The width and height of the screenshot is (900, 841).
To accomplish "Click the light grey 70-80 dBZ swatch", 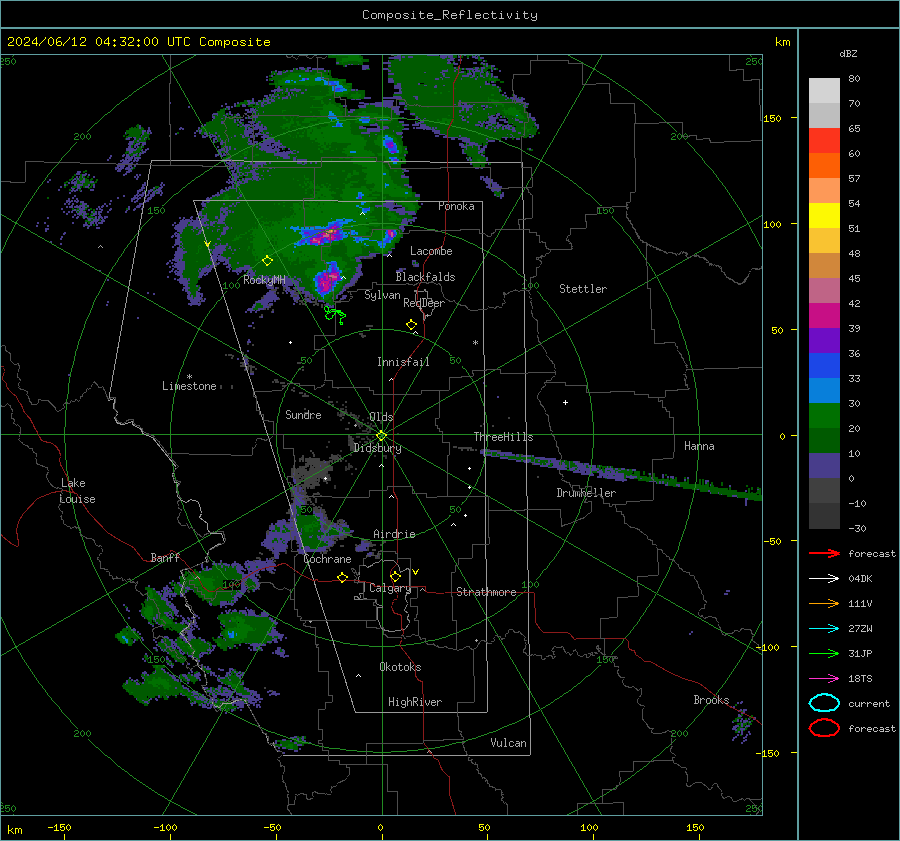I will [x=824, y=91].
